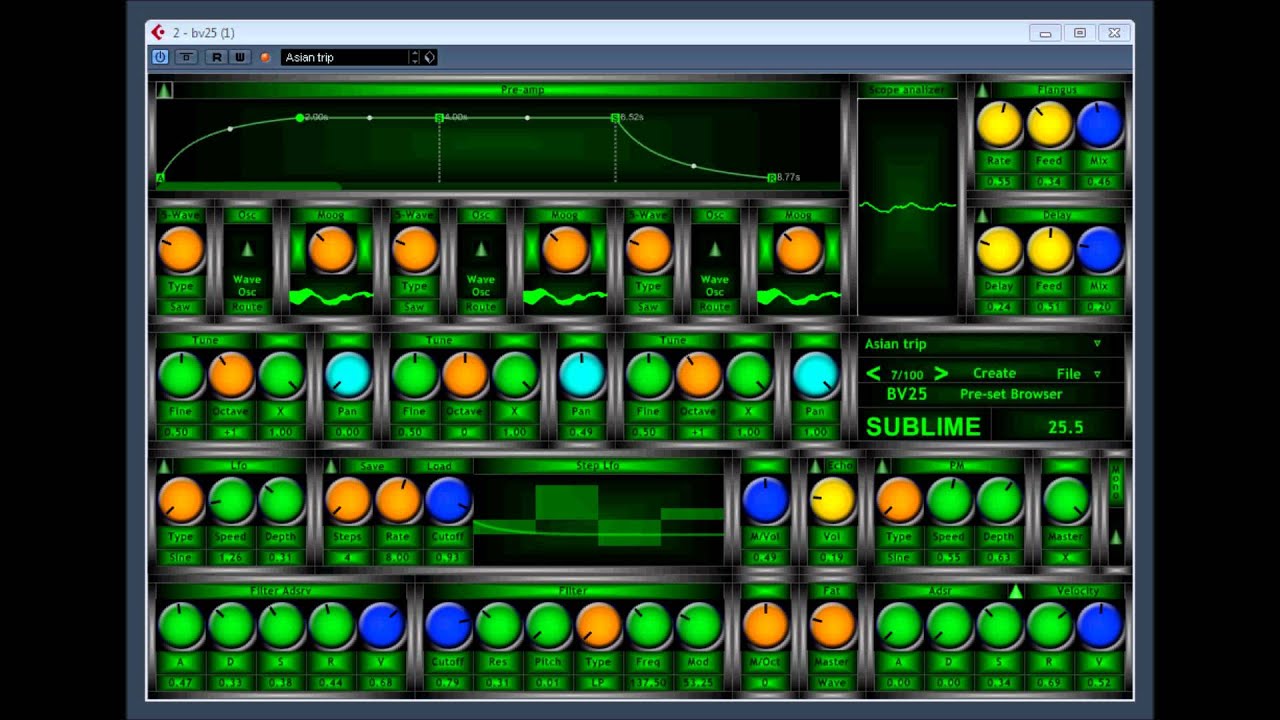Click the Filter Adsrv A knob
1280x720 pixels.
point(181,625)
